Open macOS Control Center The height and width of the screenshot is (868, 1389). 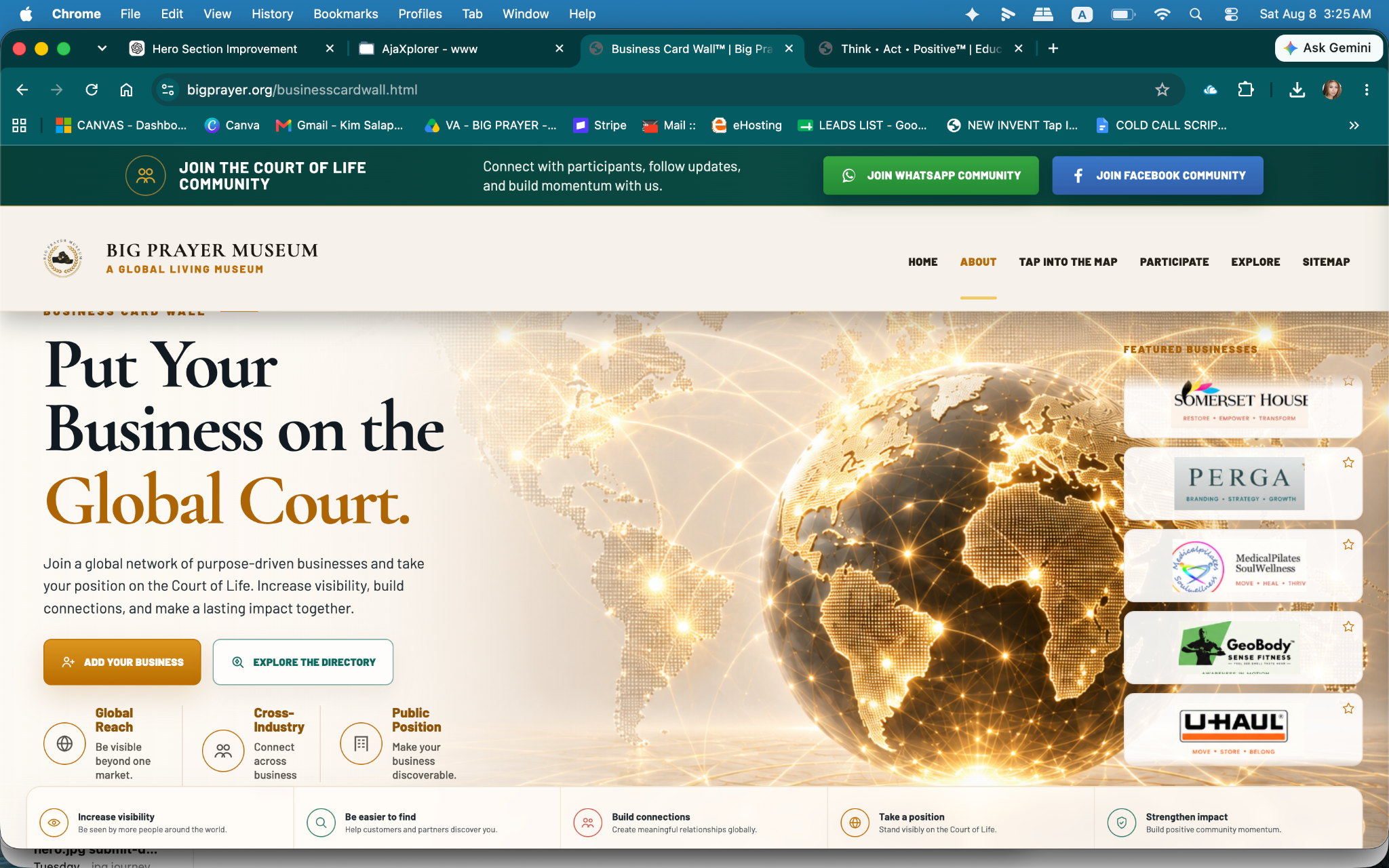click(x=1231, y=14)
